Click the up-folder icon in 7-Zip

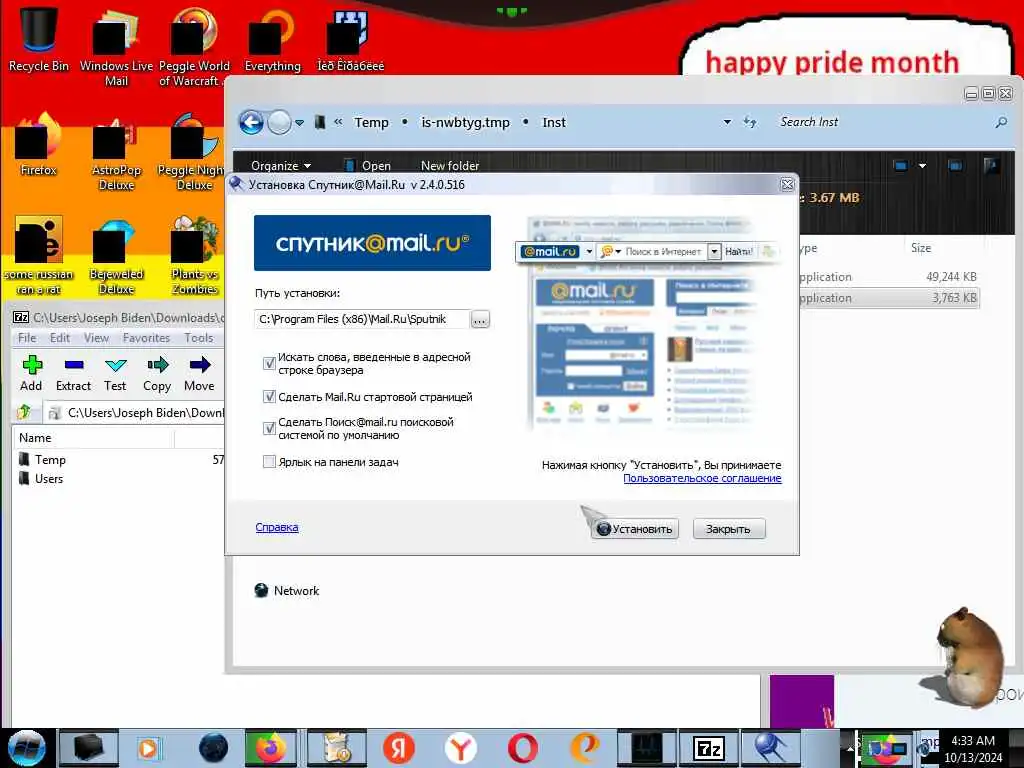tap(24, 412)
